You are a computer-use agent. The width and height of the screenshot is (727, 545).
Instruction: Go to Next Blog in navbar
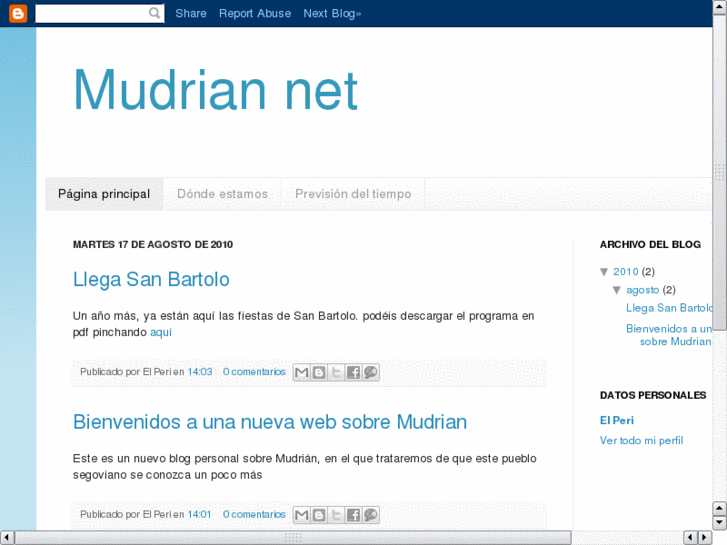(x=332, y=13)
